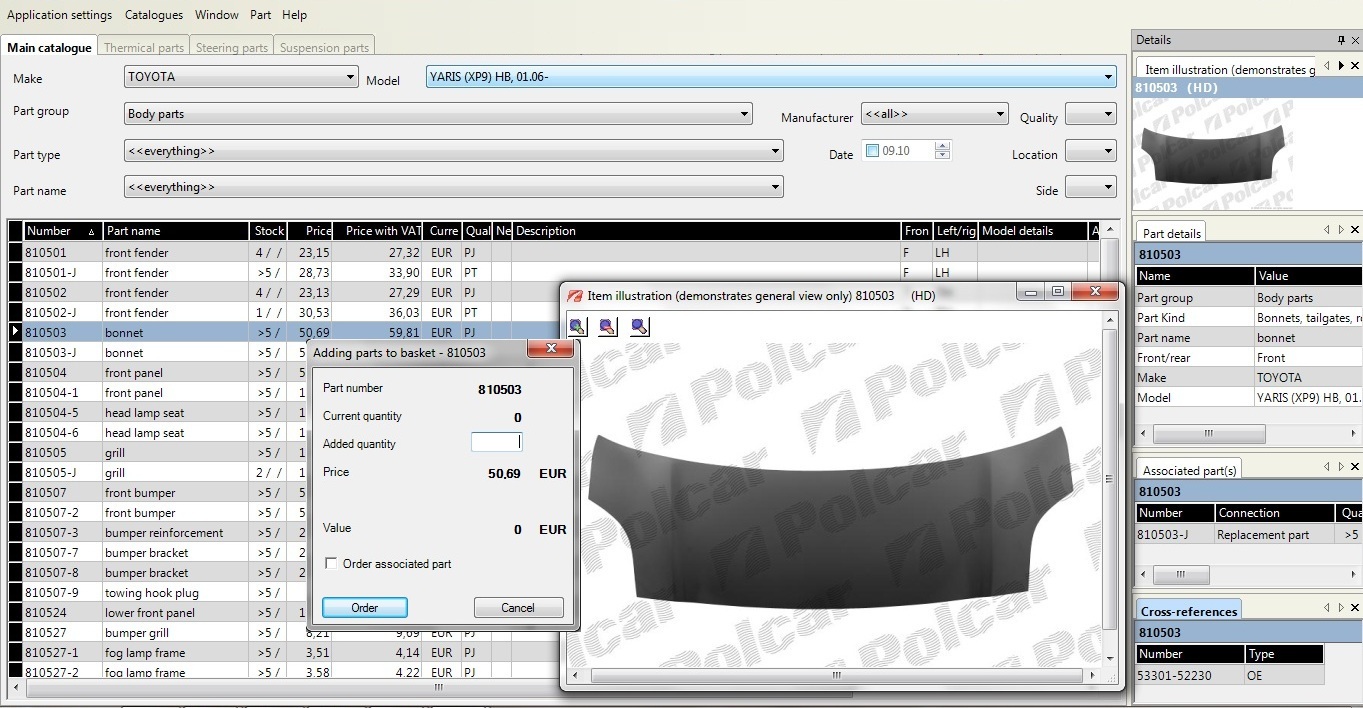Tick the Order associated part checkbox
This screenshot has width=1363, height=708.
[x=331, y=564]
